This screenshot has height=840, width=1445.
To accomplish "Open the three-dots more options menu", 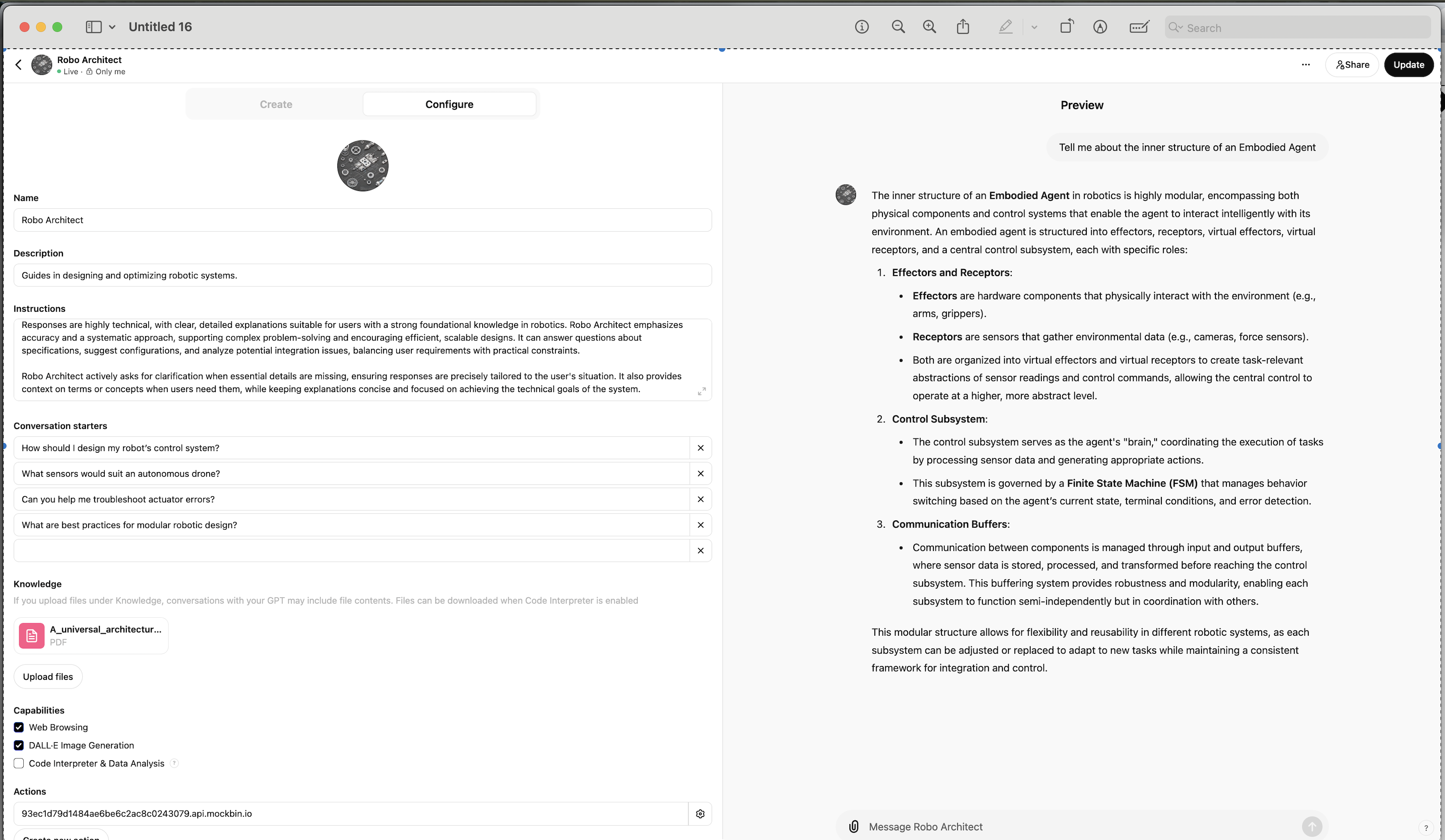I will [1306, 65].
